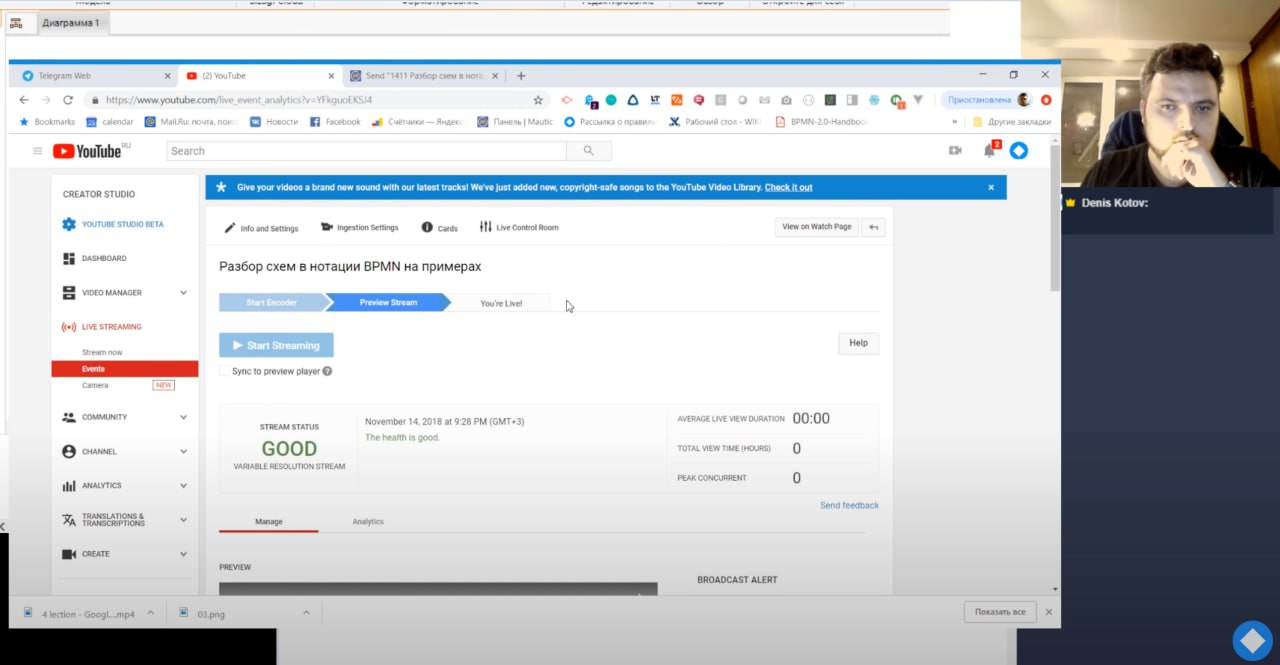Focus the YouTube Search field
This screenshot has height=665, width=1280.
coord(366,151)
